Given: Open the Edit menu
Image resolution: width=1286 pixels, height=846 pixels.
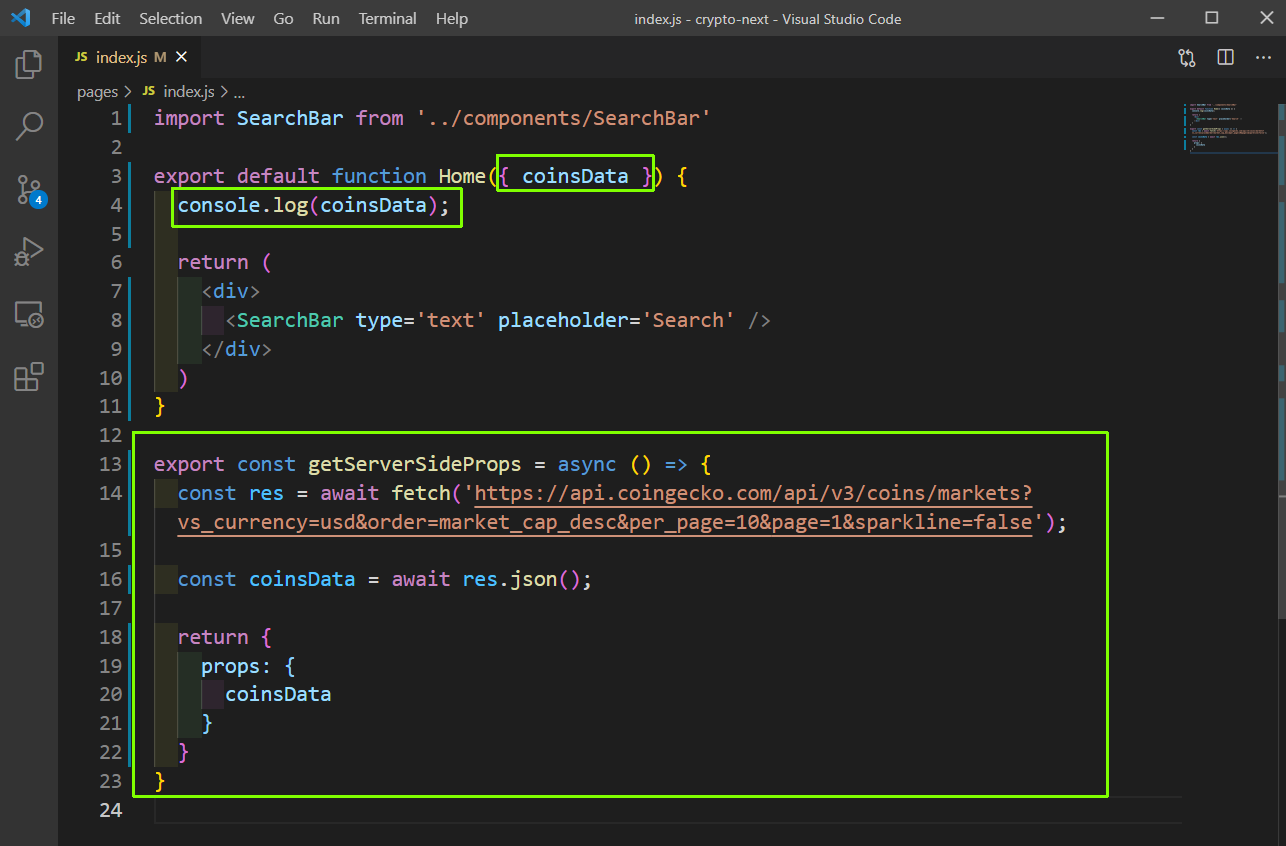Looking at the screenshot, I should click(x=107, y=18).
